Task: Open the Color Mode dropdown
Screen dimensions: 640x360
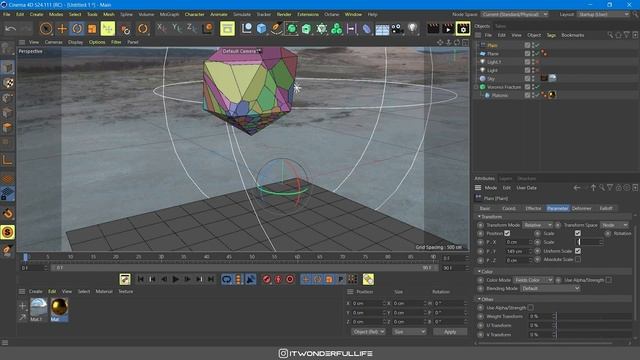Action: click(533, 280)
